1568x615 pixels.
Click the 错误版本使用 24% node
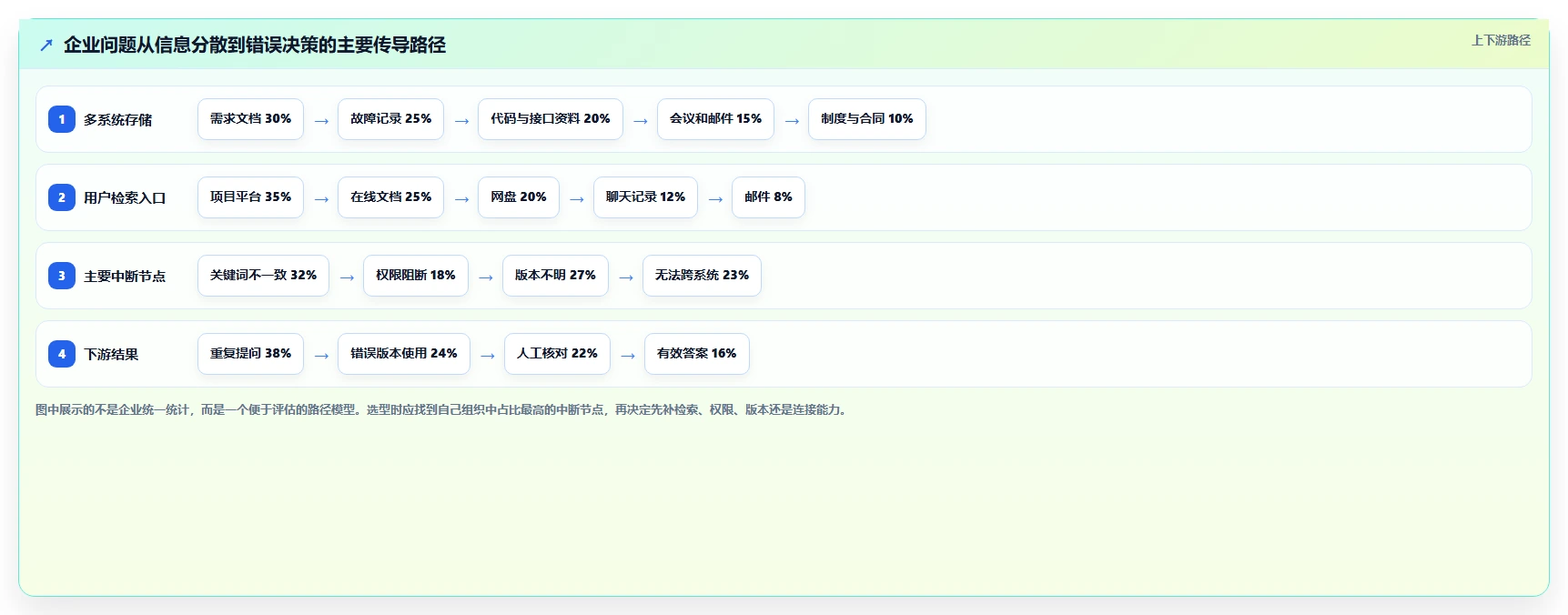[x=404, y=354]
